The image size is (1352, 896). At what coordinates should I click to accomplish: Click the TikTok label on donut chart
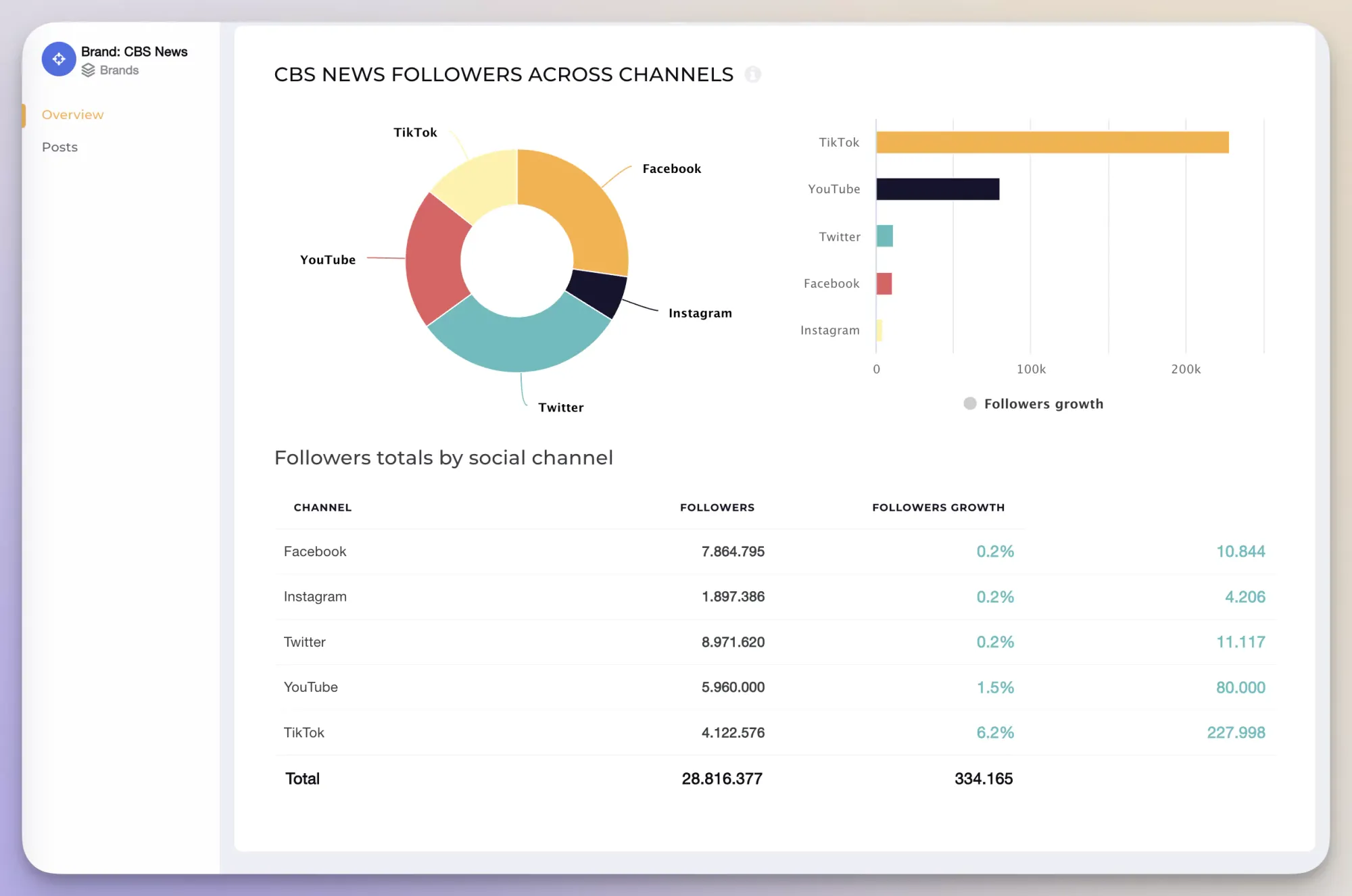[415, 132]
